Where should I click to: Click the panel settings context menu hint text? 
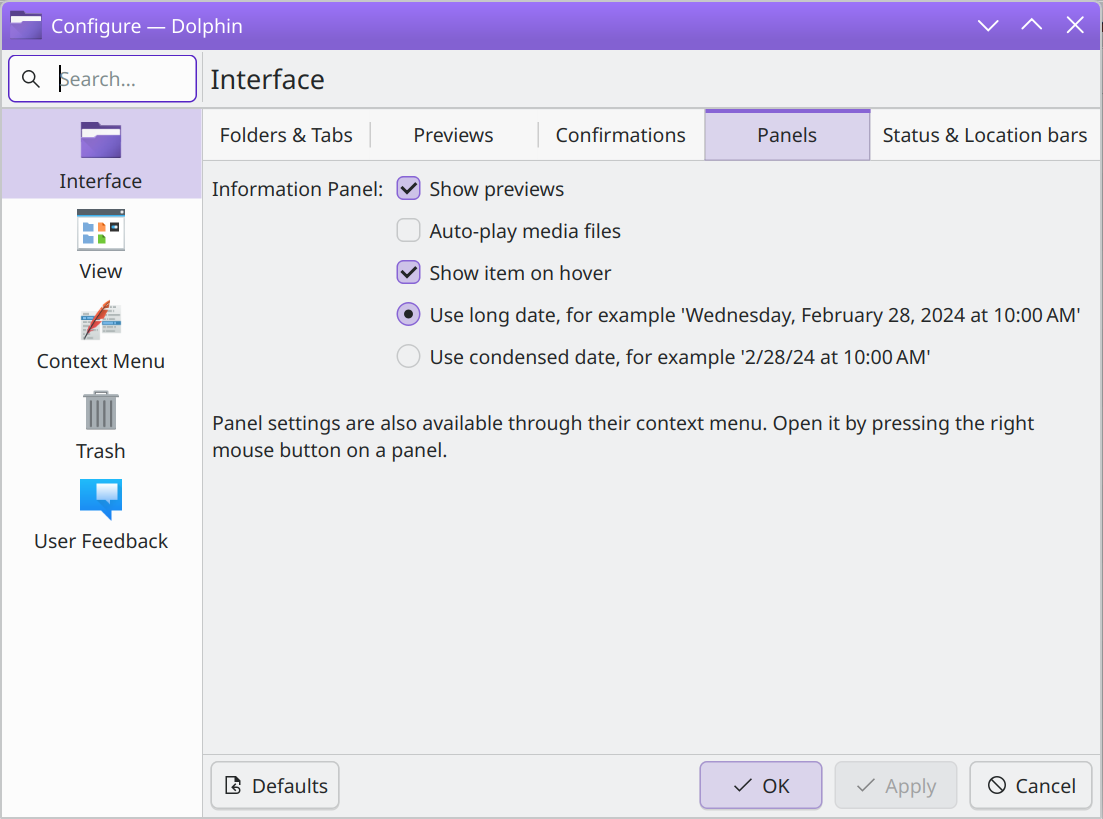(x=623, y=437)
